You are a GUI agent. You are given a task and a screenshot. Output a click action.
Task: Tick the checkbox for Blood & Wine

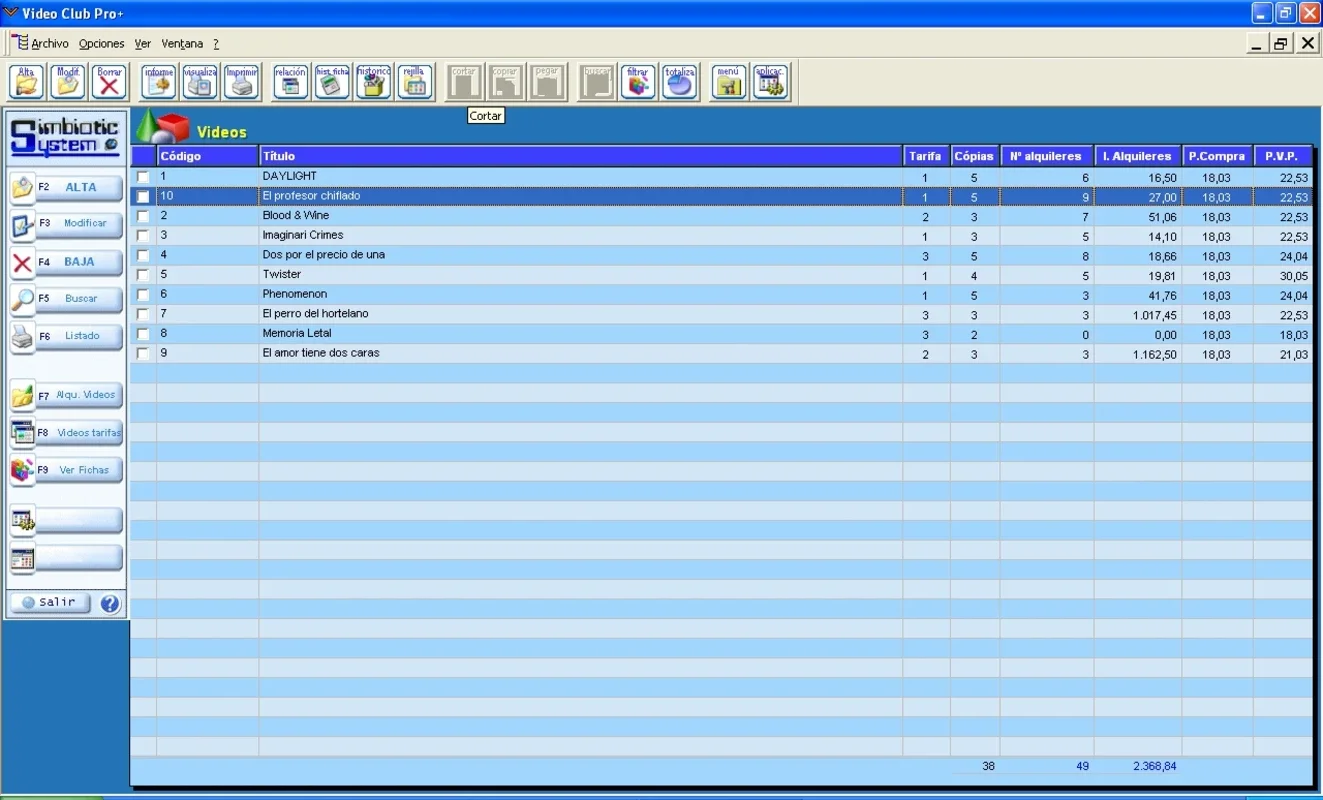(x=143, y=217)
